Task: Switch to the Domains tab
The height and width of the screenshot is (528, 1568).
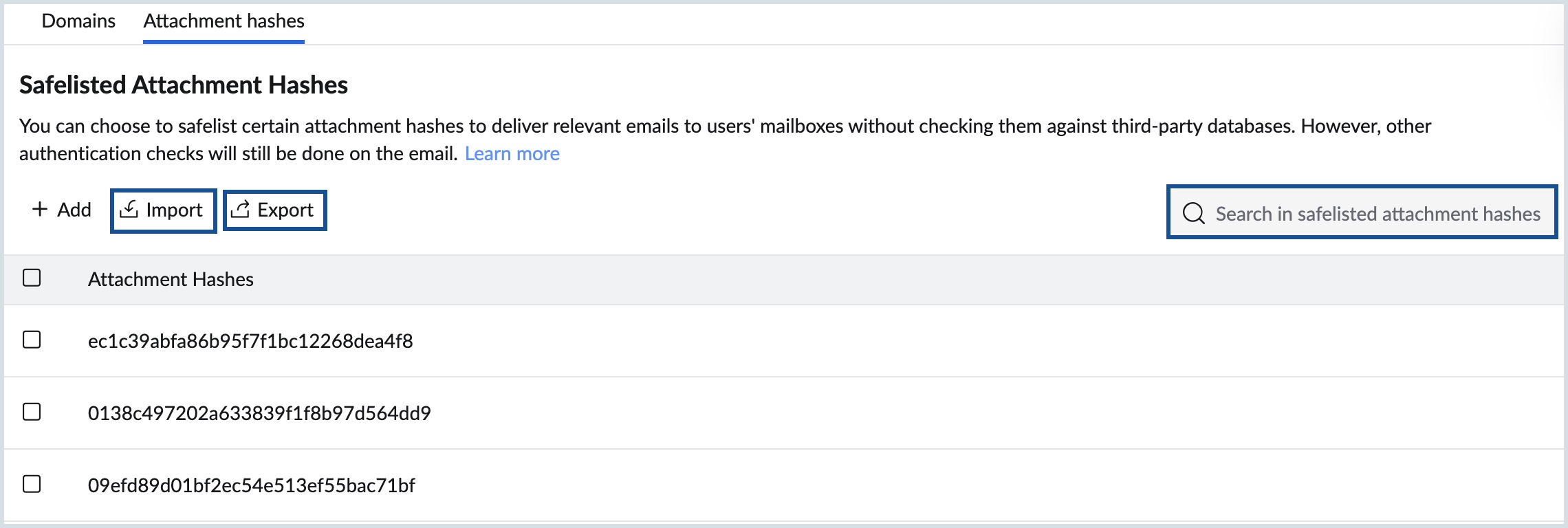Action: click(78, 21)
